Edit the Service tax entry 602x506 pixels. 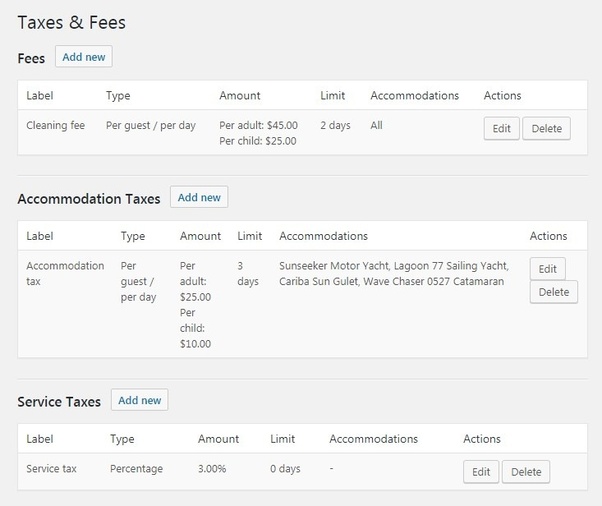(x=481, y=472)
